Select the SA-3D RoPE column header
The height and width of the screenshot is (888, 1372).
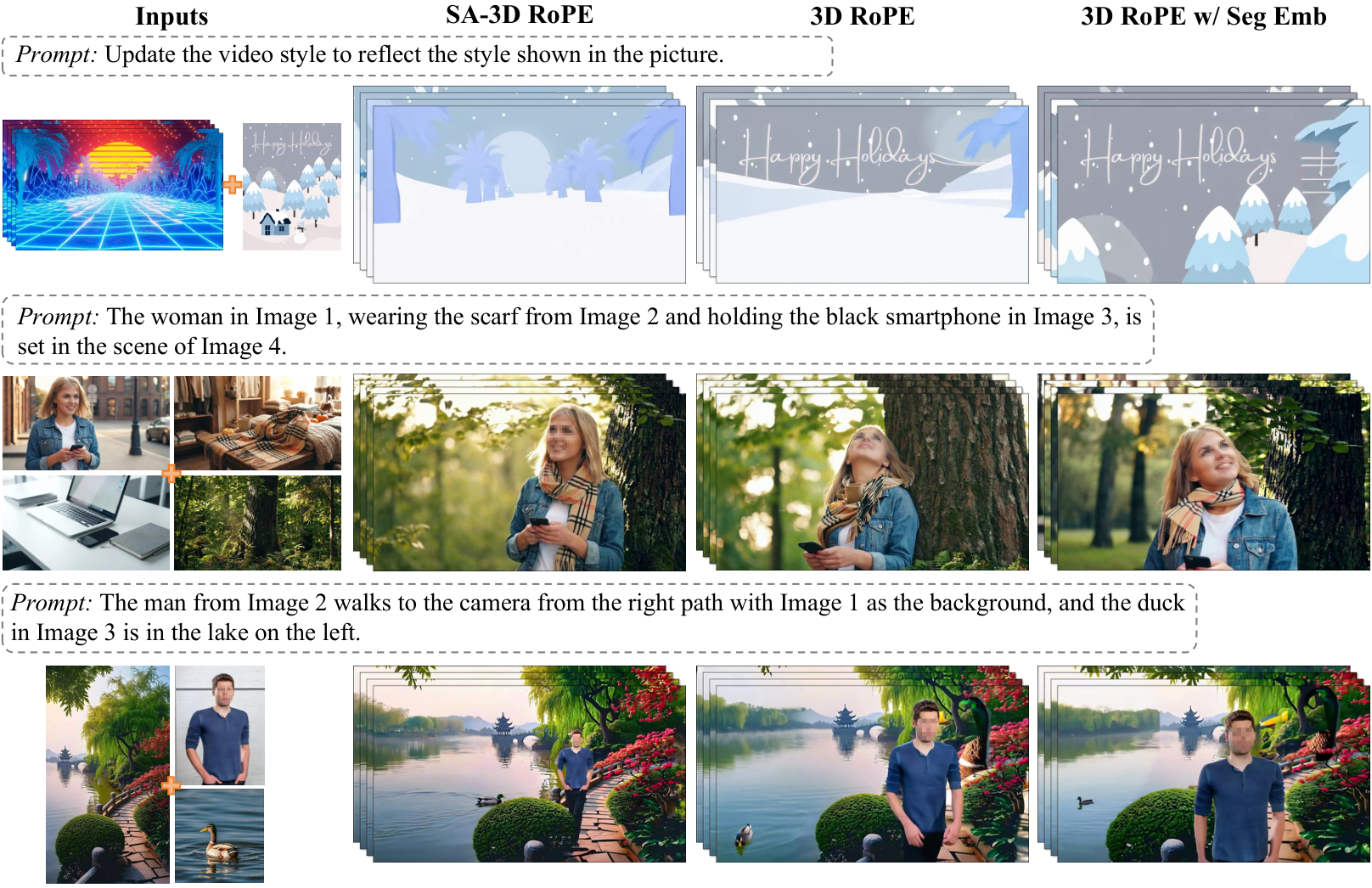[520, 14]
